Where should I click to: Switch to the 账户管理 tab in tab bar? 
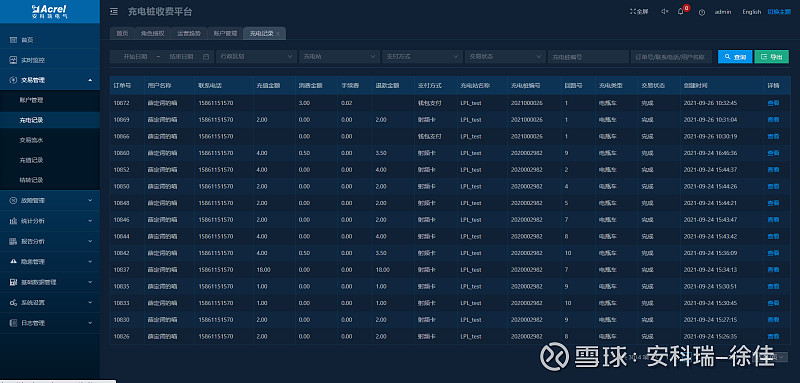(225, 34)
